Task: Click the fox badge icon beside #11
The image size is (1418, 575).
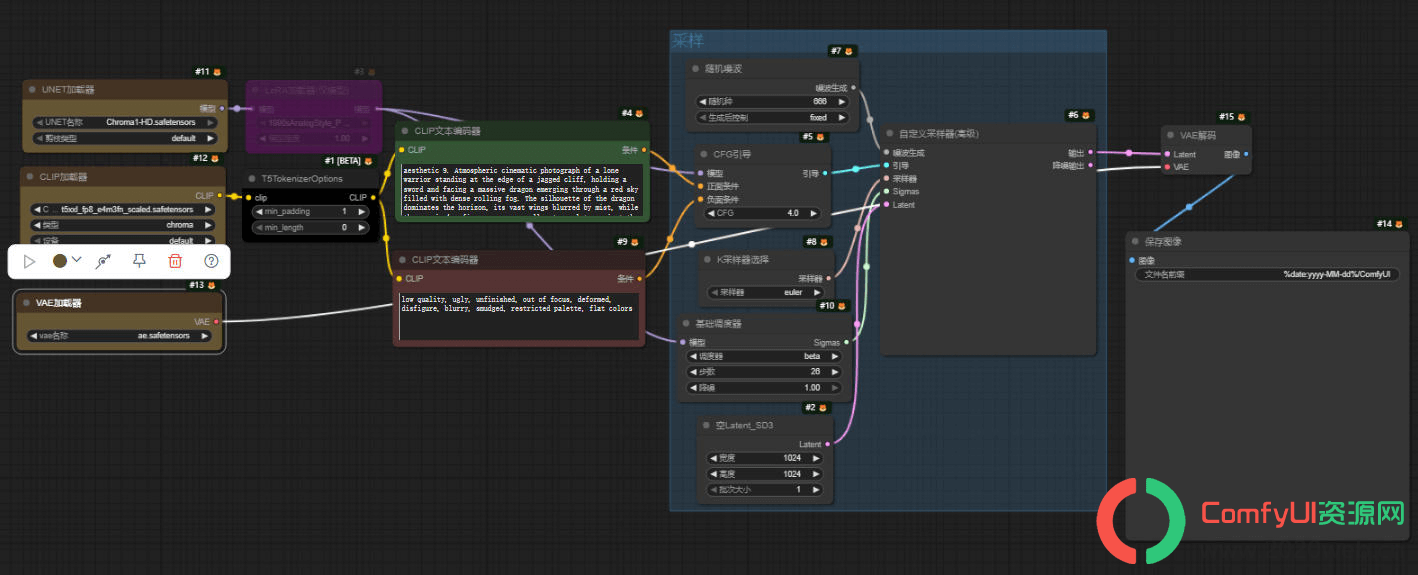Action: click(218, 72)
